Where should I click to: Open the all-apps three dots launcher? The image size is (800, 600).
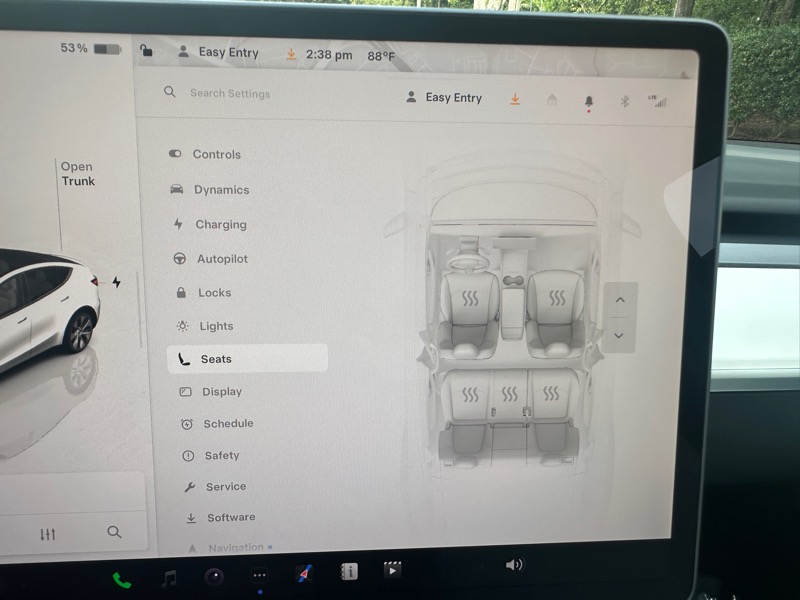coord(259,576)
